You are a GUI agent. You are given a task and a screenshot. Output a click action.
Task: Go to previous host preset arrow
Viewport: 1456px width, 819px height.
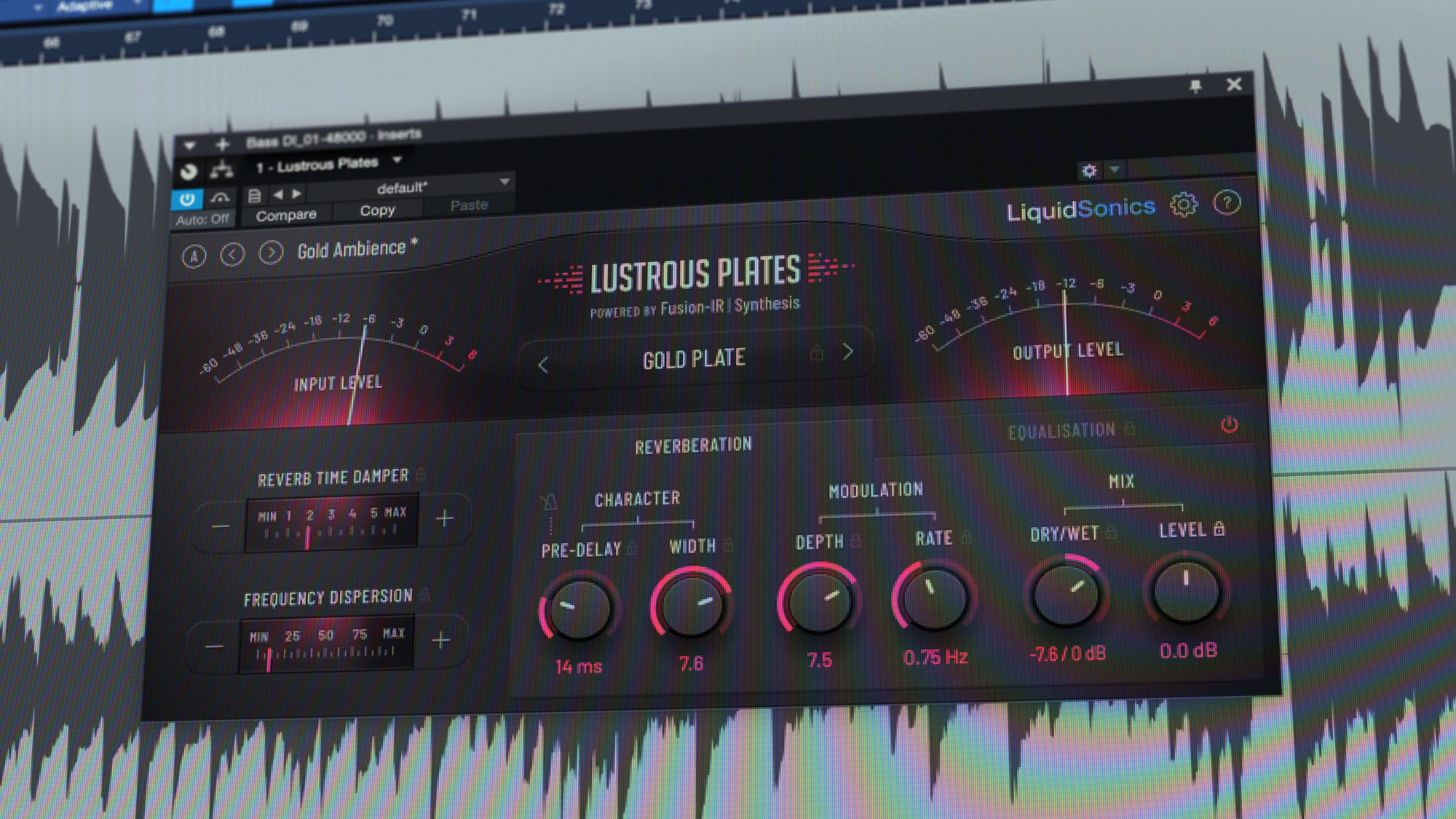pos(278,194)
